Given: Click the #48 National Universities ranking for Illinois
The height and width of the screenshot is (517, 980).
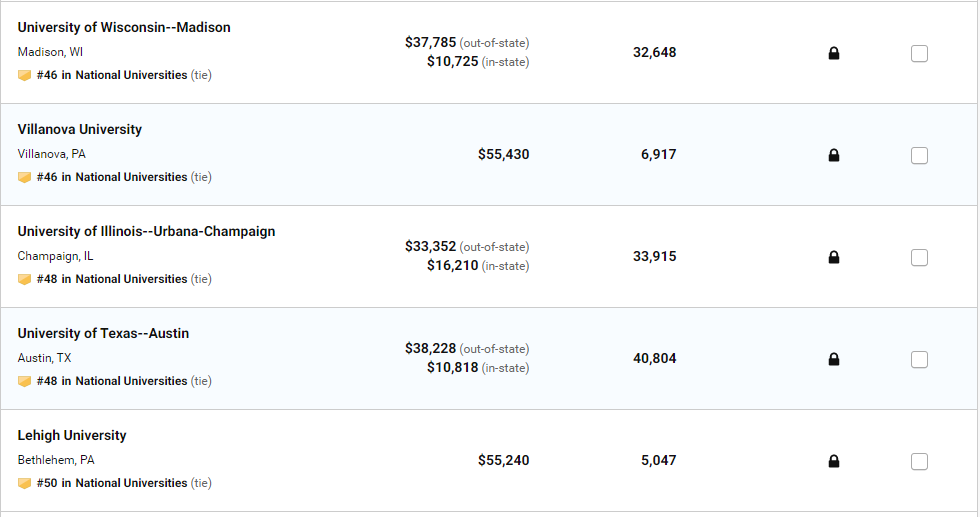Looking at the screenshot, I should click(112, 279).
